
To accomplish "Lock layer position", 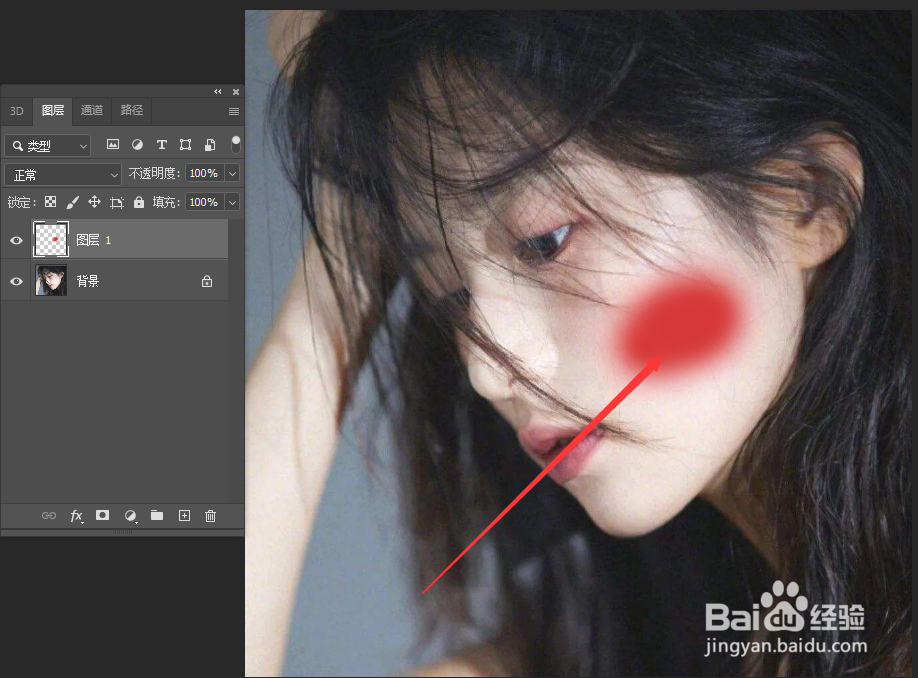I will (94, 202).
